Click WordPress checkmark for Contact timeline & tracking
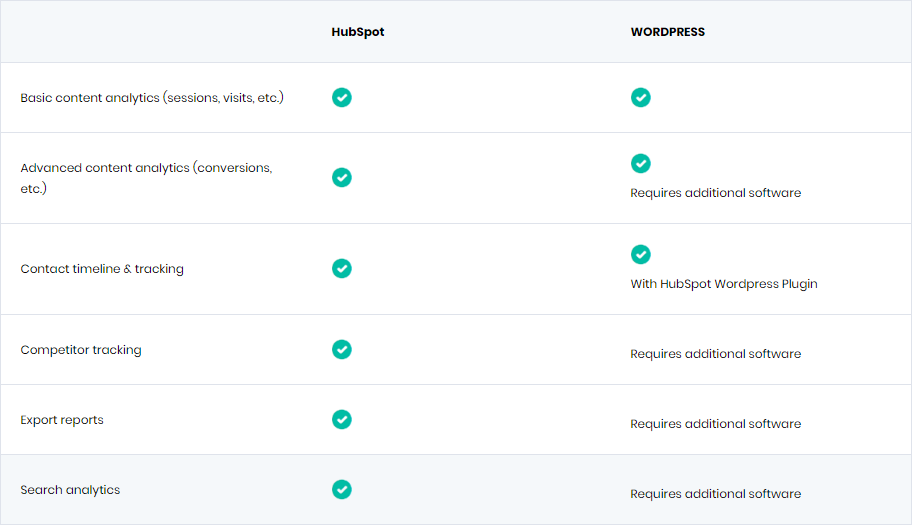Image resolution: width=912 pixels, height=525 pixels. [640, 254]
